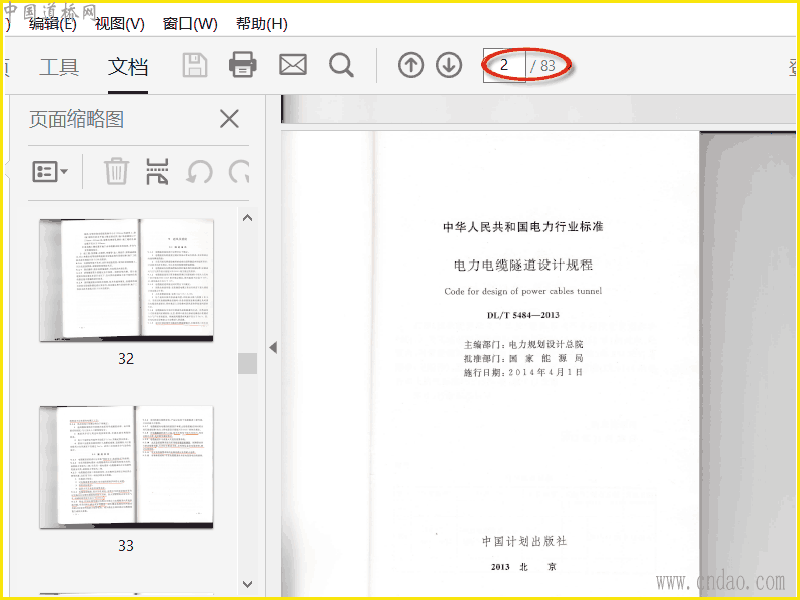Switch to the 工具 tab
800x600 pixels.
pyautogui.click(x=59, y=67)
